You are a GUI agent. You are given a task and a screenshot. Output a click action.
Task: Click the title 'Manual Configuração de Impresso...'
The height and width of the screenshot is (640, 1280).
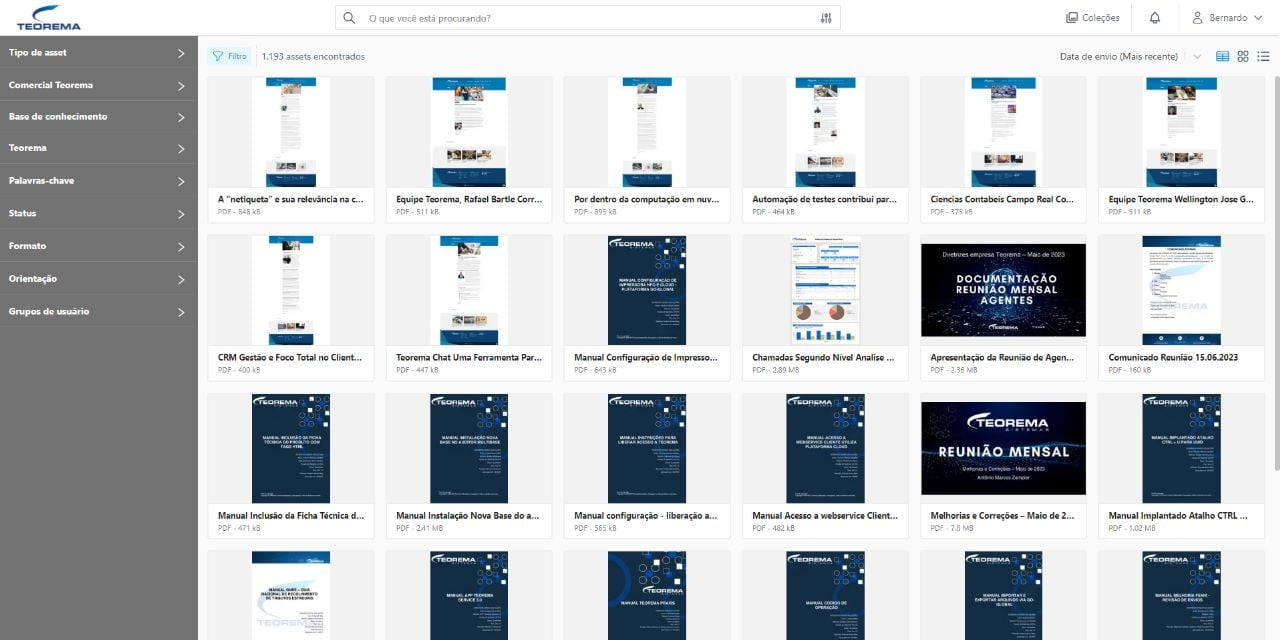pyautogui.click(x=646, y=357)
